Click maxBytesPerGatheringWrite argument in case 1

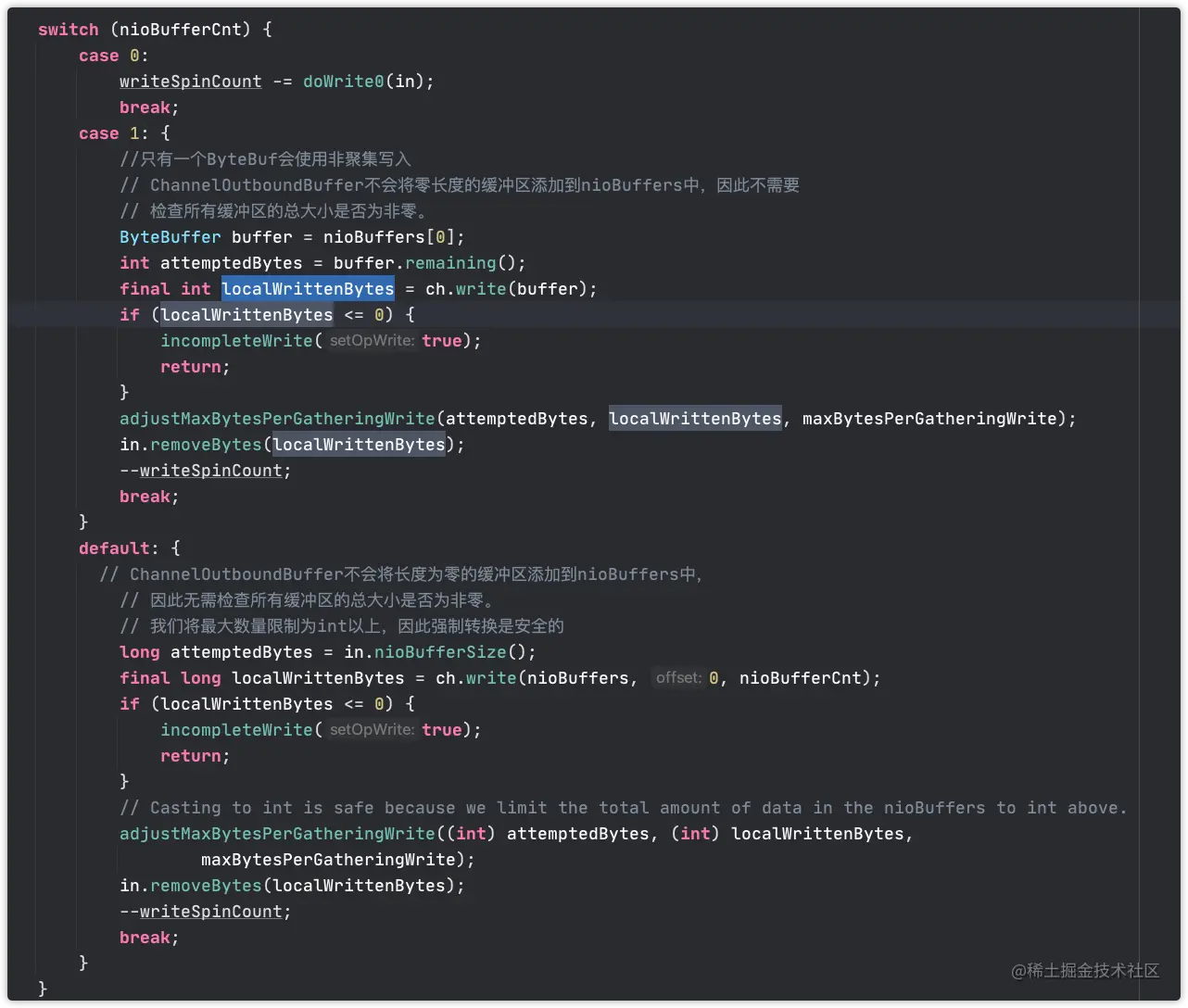point(929,419)
